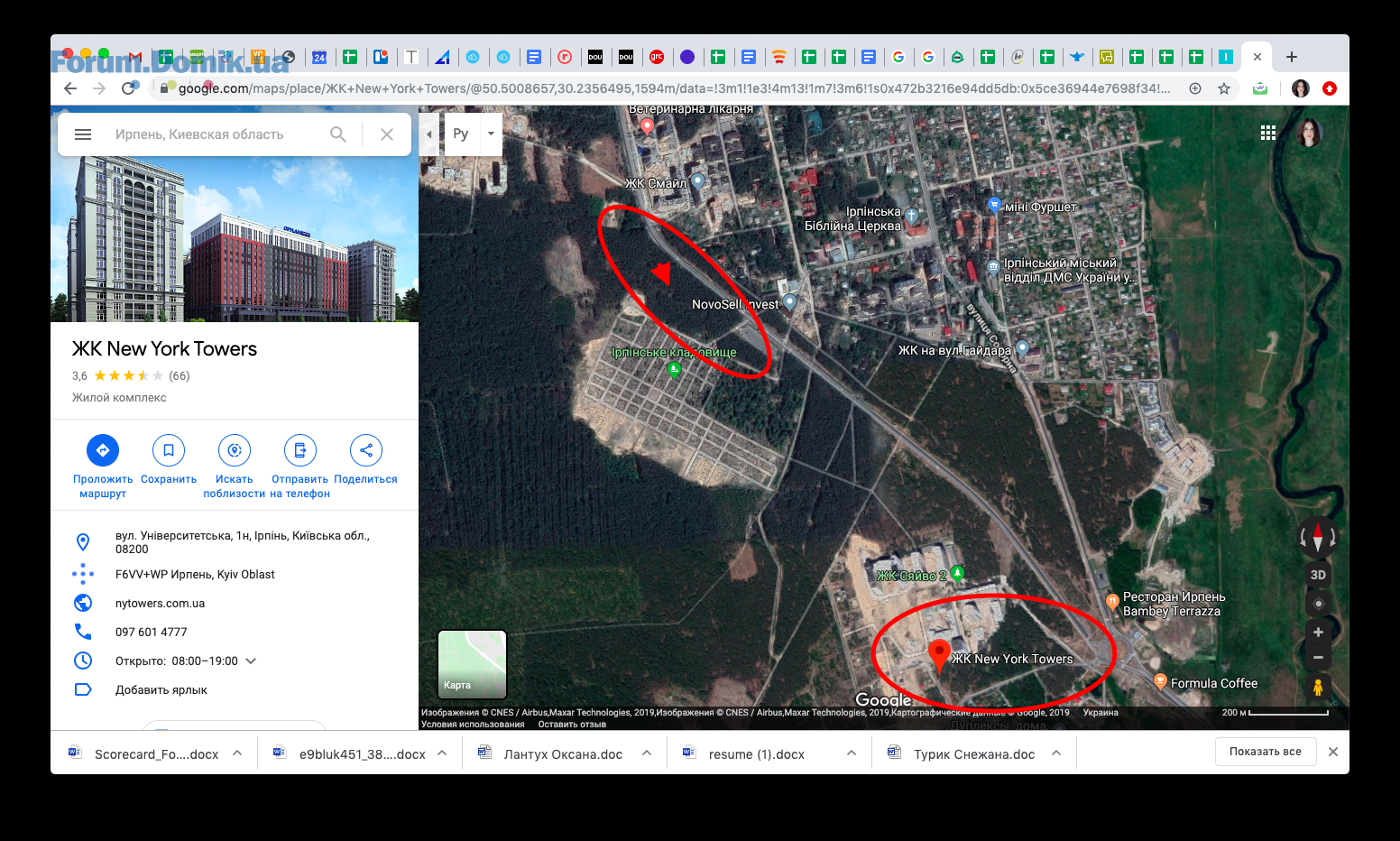This screenshot has width=1400, height=841.
Task: Click the Проложить маршрут directions icon
Action: [103, 450]
